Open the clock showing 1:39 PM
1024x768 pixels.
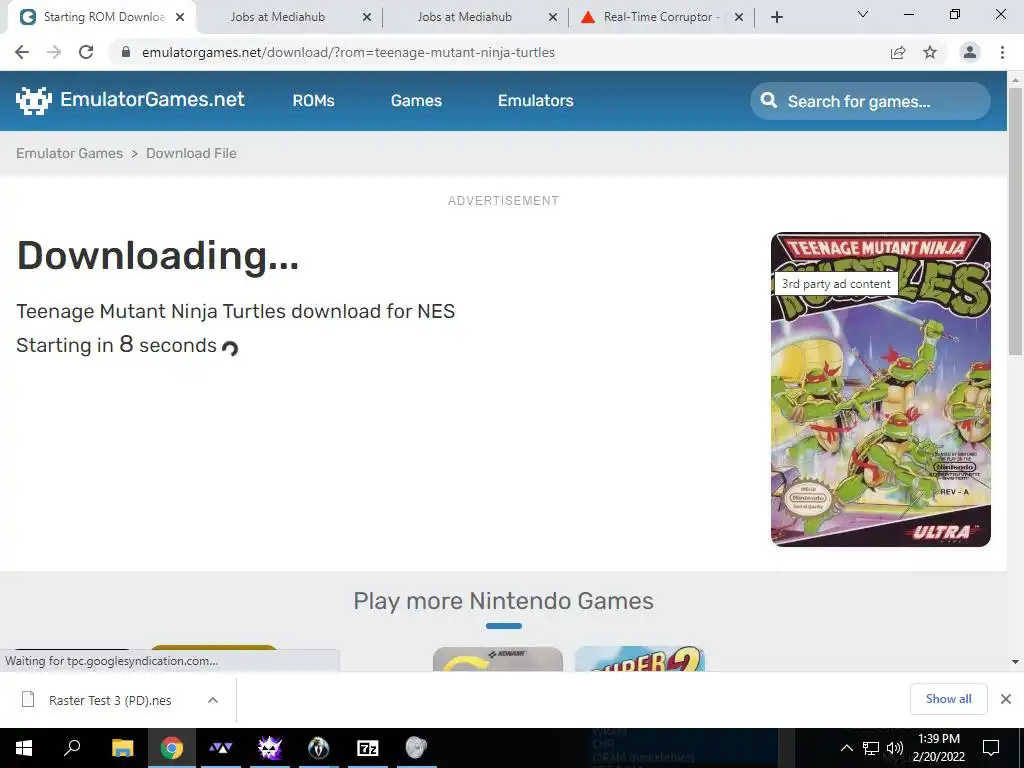[938, 748]
